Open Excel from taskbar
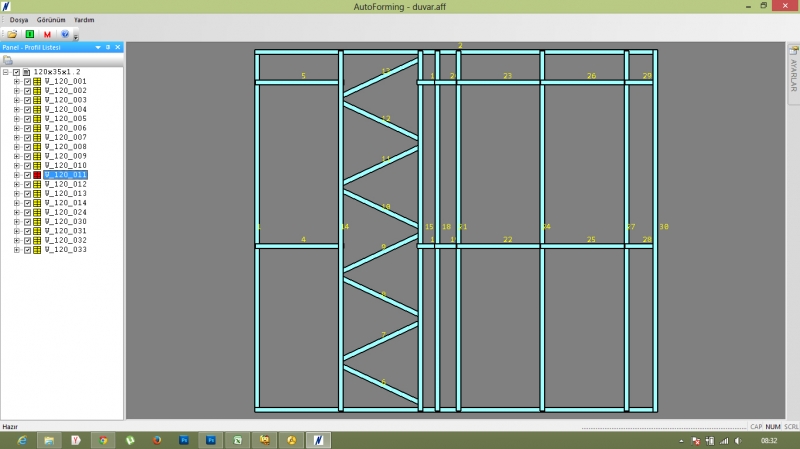The height and width of the screenshot is (449, 800). 238,440
